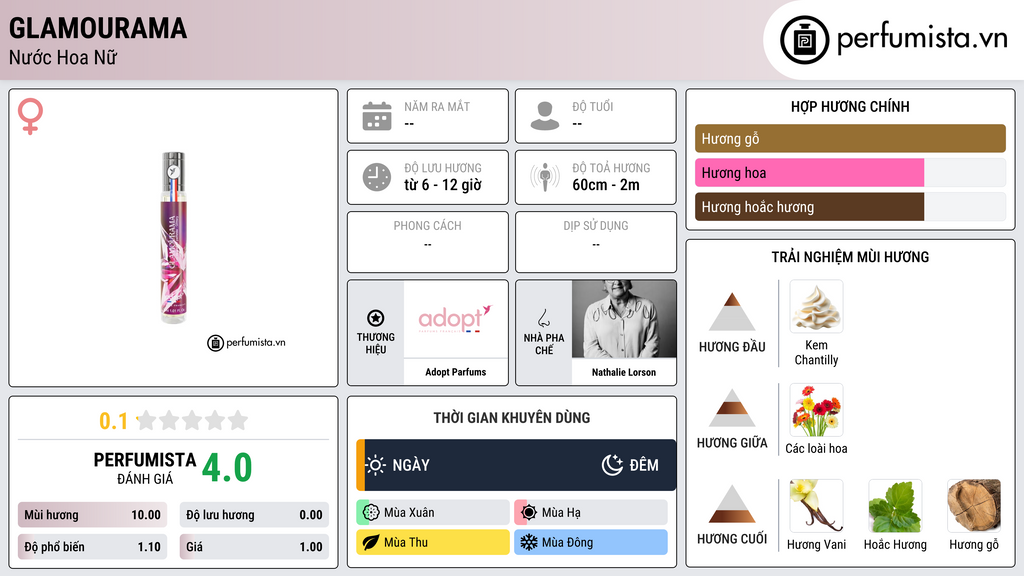
Task: Click the brown Hương hoắc hương accord bar
Action: coord(809,207)
